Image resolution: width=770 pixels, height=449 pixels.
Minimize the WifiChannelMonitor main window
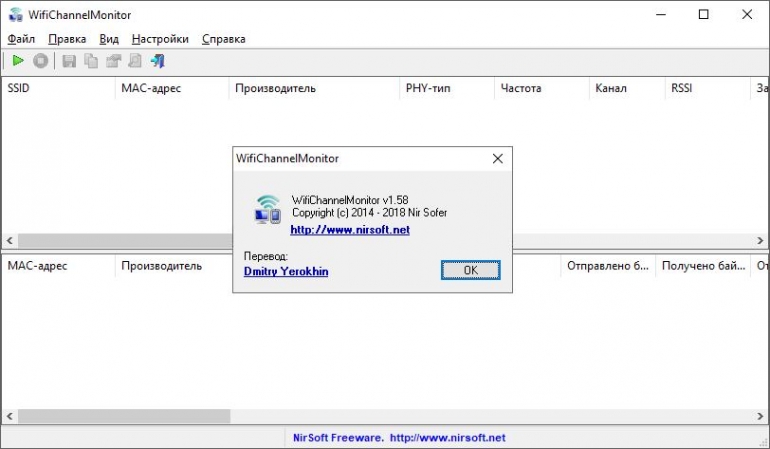pos(661,14)
